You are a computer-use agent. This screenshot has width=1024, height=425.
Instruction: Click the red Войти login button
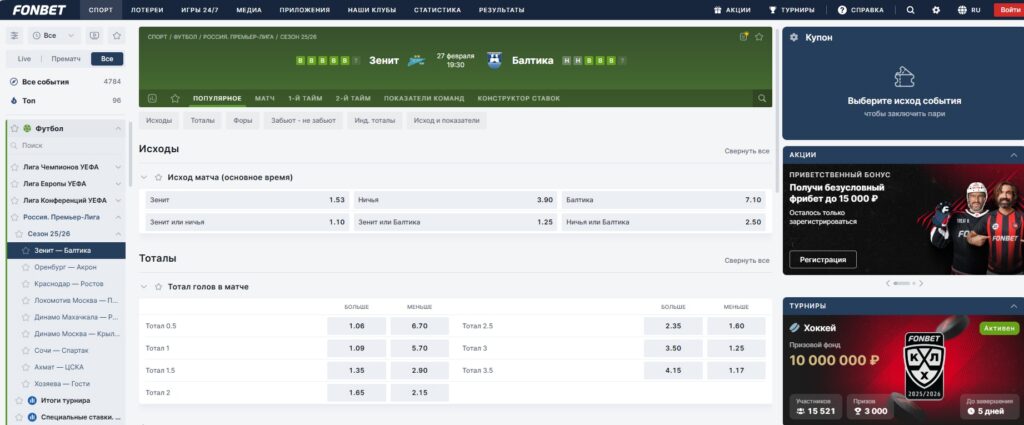point(1009,10)
